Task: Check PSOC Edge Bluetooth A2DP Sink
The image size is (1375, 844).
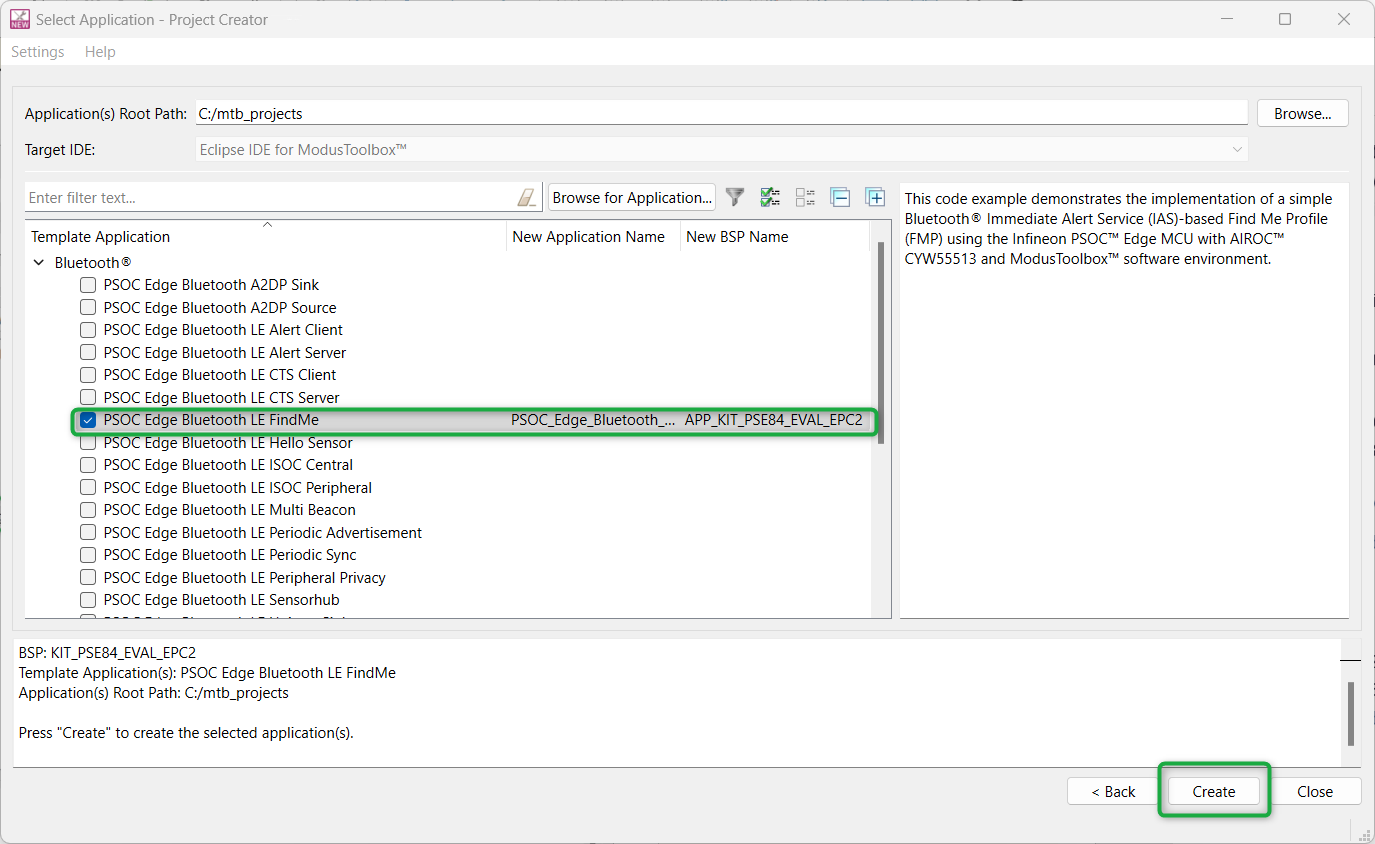Action: tap(88, 285)
